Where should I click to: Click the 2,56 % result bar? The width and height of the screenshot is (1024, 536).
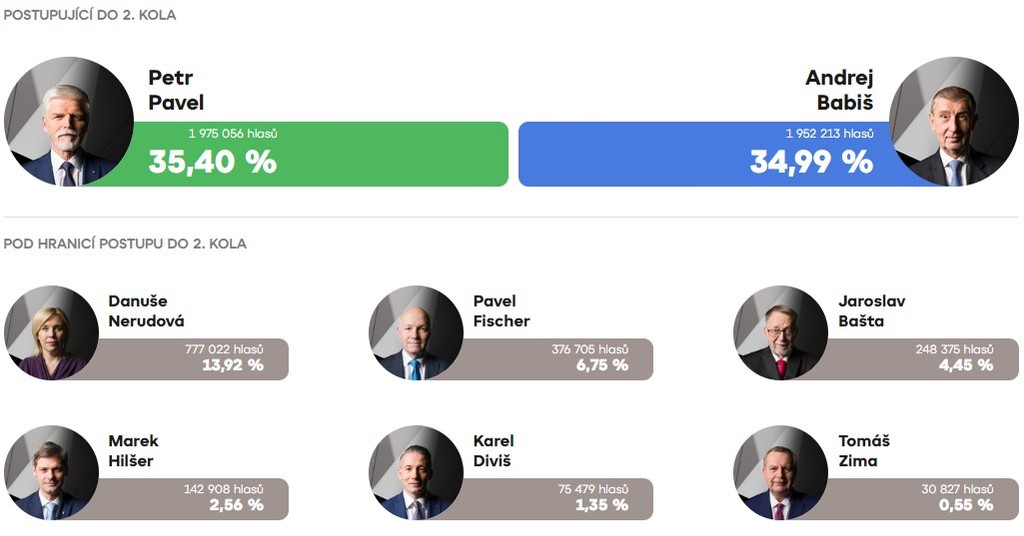pos(200,499)
